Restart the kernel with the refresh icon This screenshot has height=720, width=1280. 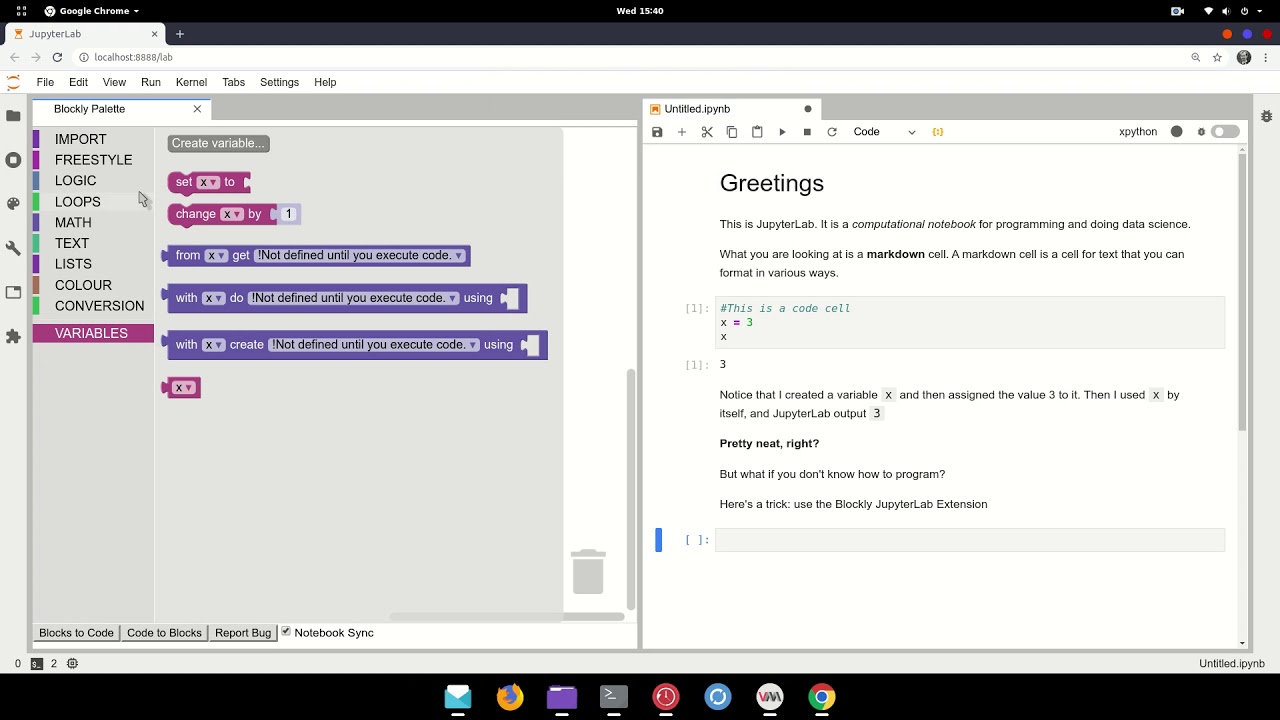pyautogui.click(x=832, y=132)
